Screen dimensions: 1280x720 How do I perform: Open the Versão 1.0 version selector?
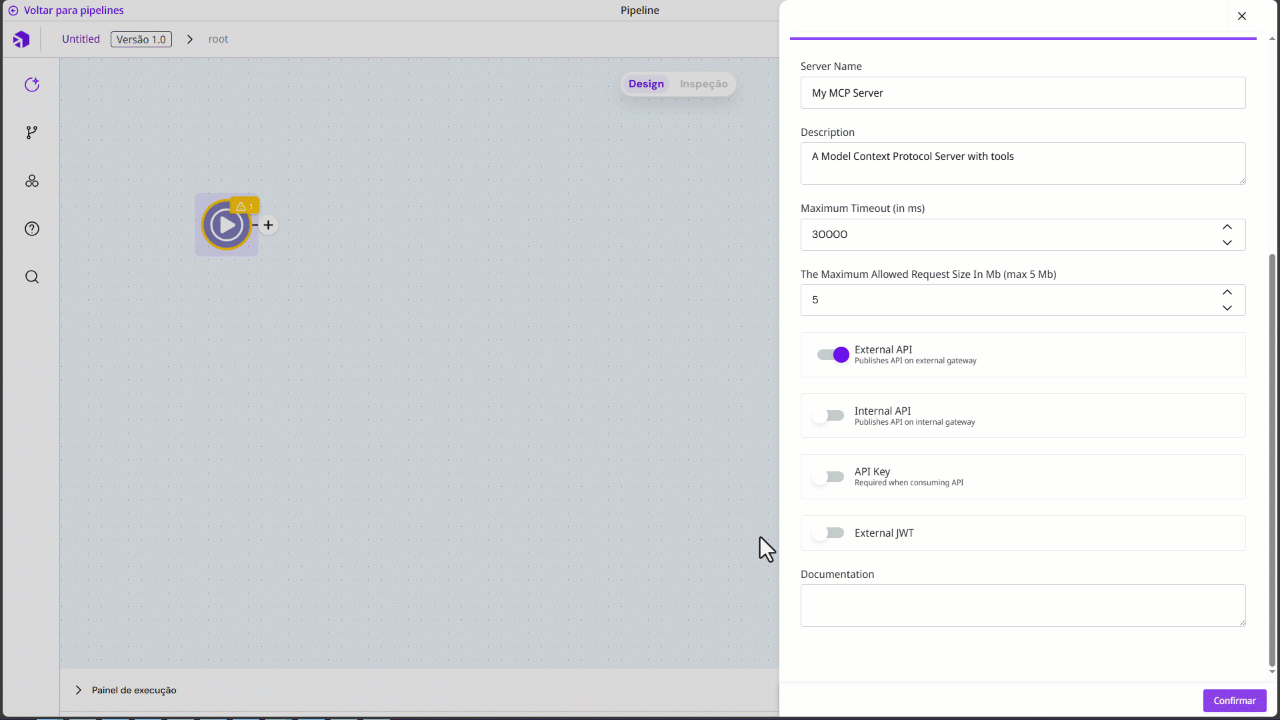141,39
